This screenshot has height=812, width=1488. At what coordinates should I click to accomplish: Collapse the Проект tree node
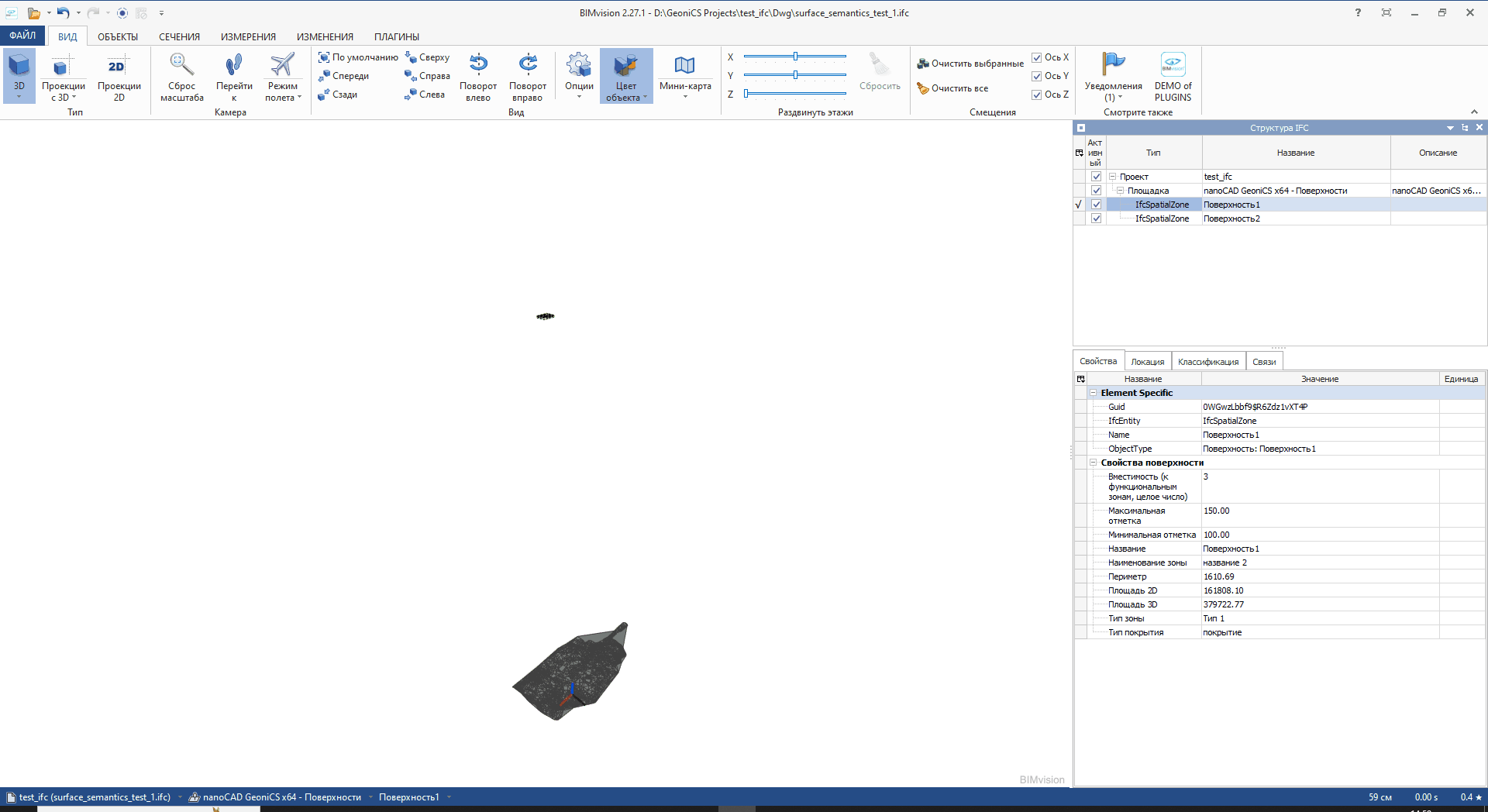click(x=1113, y=177)
